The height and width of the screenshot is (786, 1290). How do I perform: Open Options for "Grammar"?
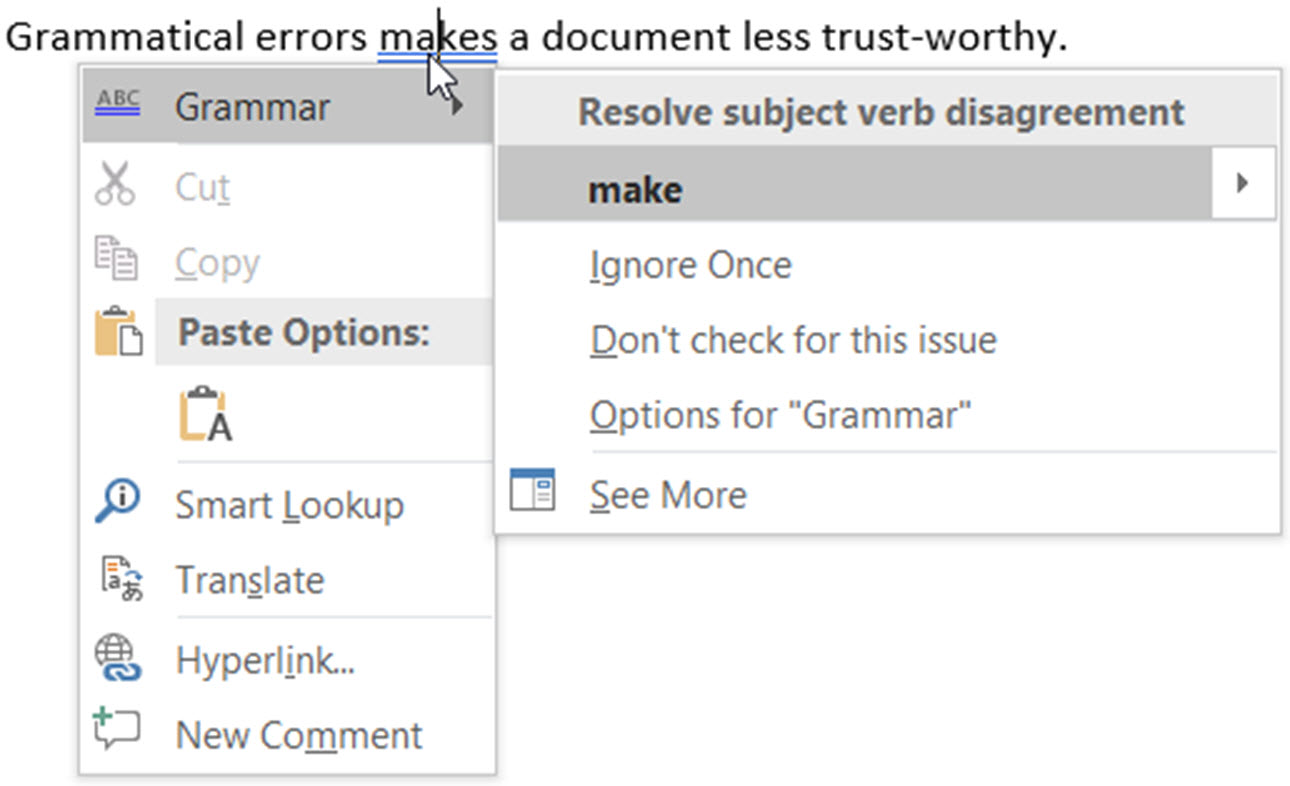(780, 415)
